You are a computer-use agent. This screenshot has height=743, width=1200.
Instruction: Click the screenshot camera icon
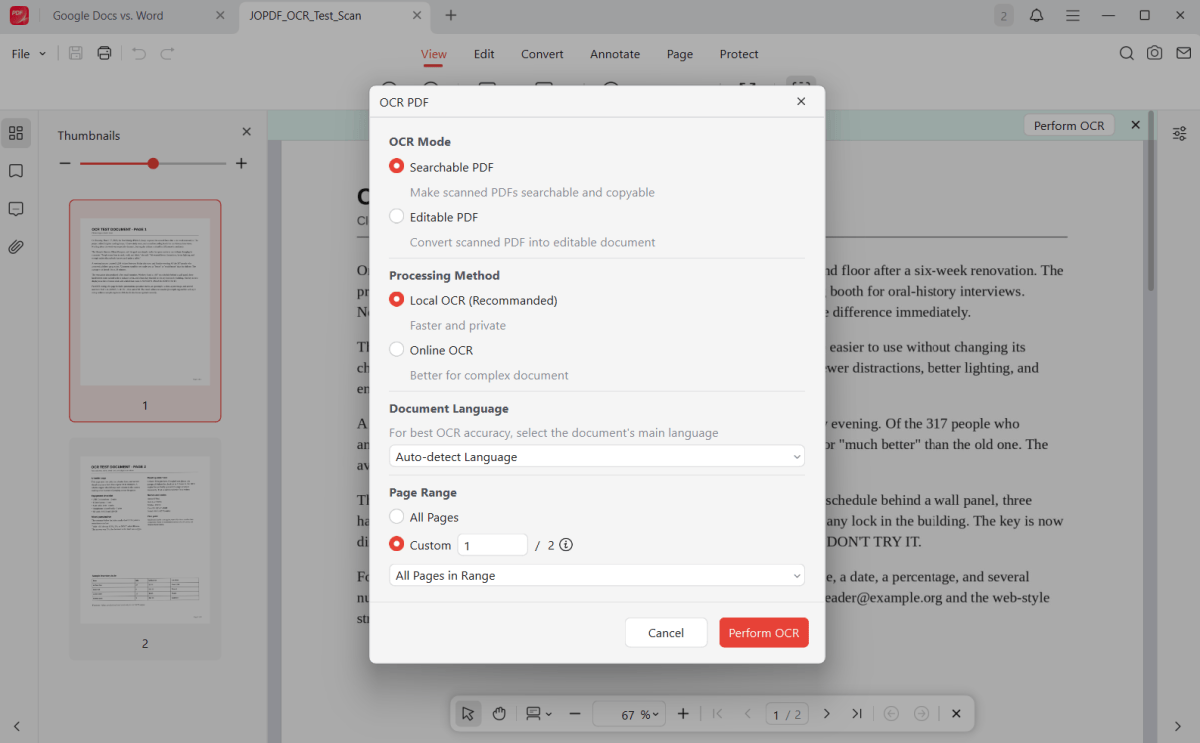click(1155, 54)
